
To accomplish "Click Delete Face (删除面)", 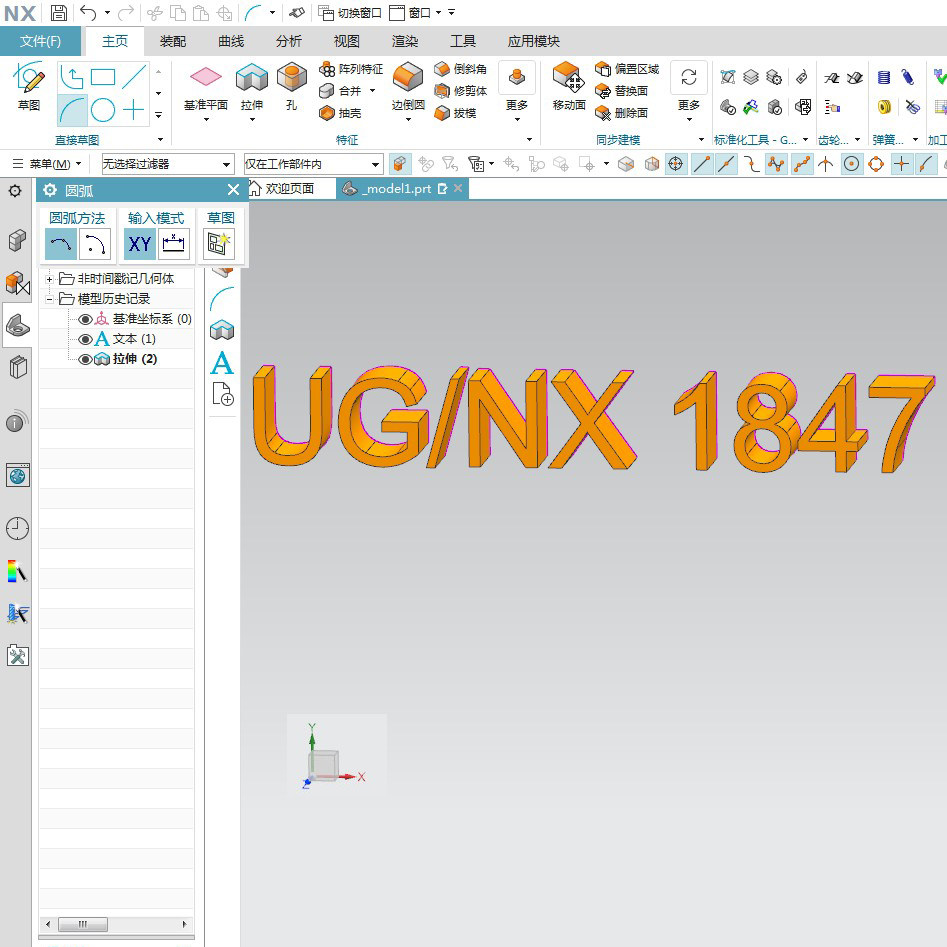I will coord(621,113).
